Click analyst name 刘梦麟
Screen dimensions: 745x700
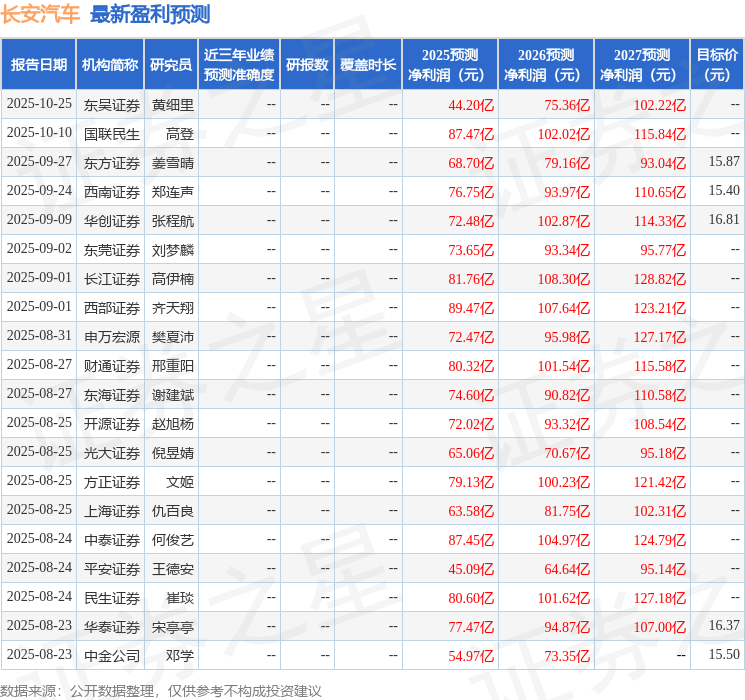pyautogui.click(x=173, y=250)
